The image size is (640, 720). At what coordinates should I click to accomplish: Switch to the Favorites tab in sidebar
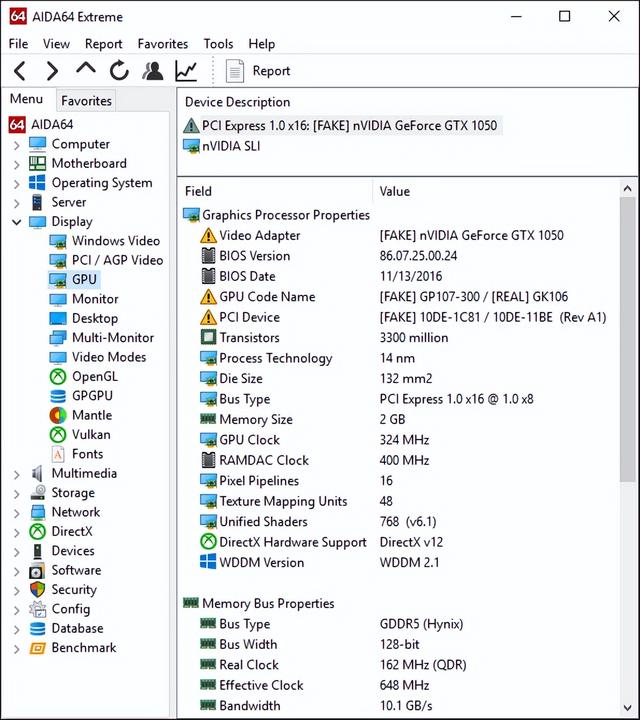coord(86,101)
